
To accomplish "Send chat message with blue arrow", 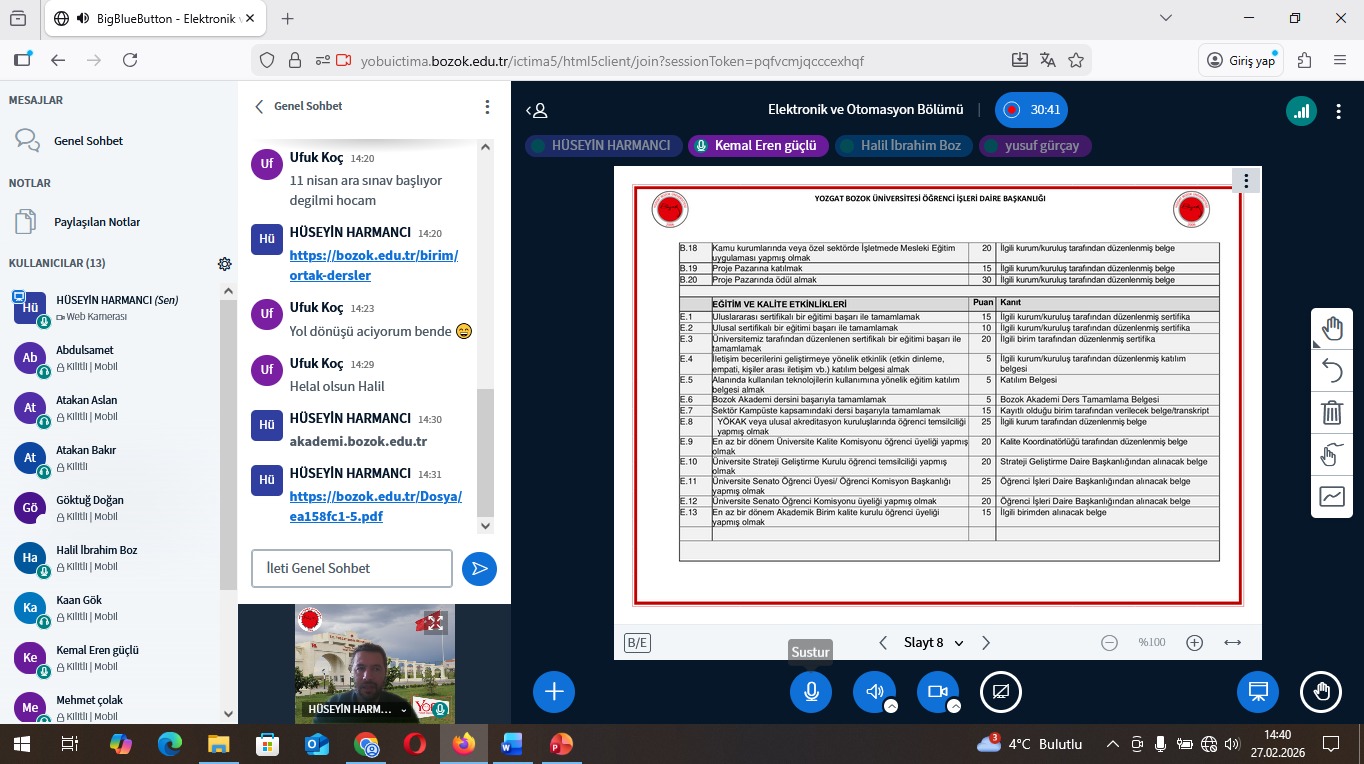I will tap(479, 569).
